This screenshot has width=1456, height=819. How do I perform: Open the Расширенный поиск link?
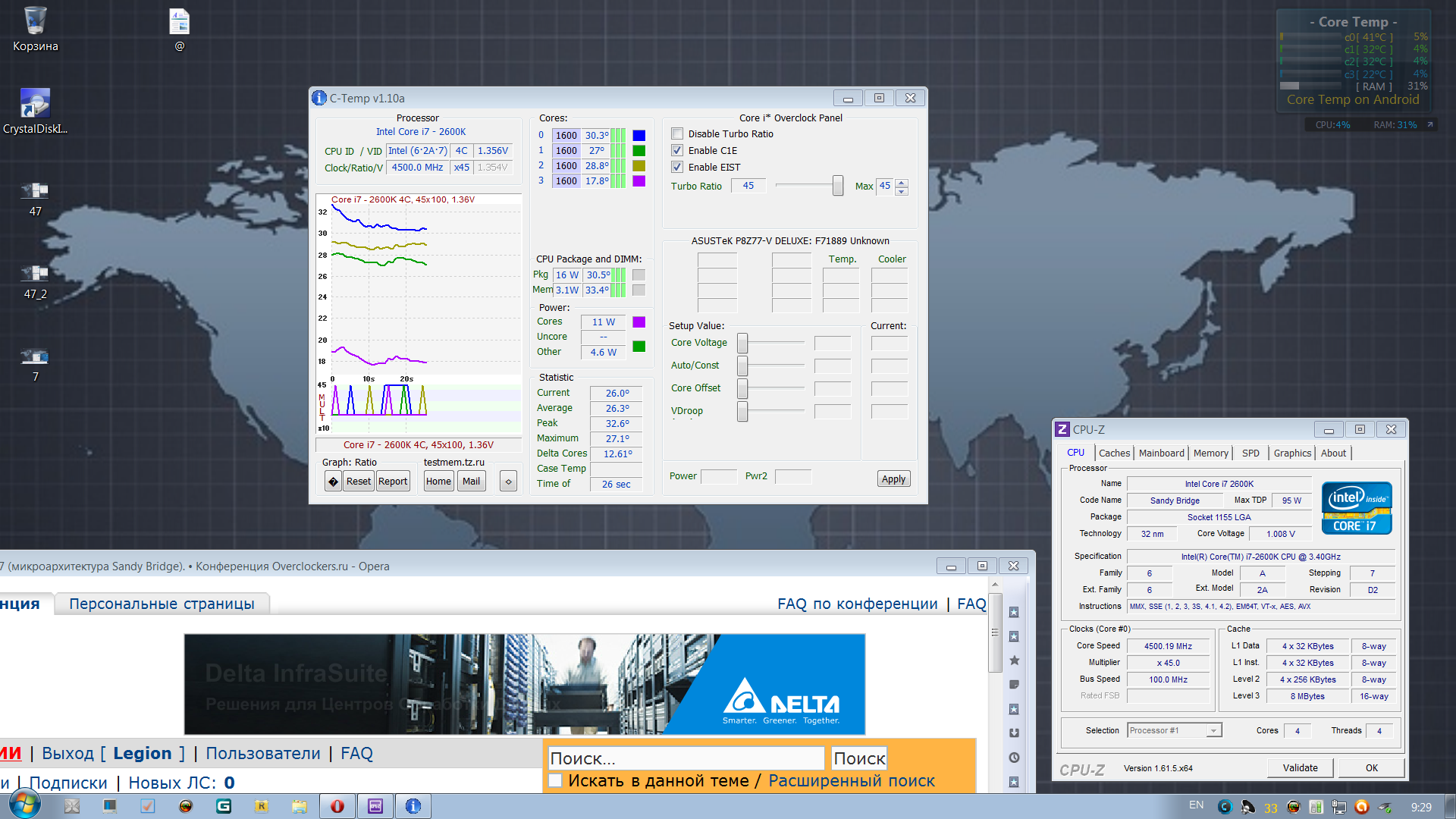852,780
